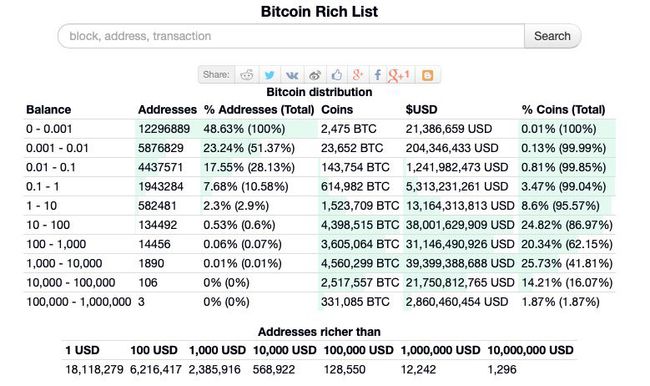Image resolution: width=650 pixels, height=386 pixels.
Task: Click the Google +1 icon
Action: click(399, 75)
